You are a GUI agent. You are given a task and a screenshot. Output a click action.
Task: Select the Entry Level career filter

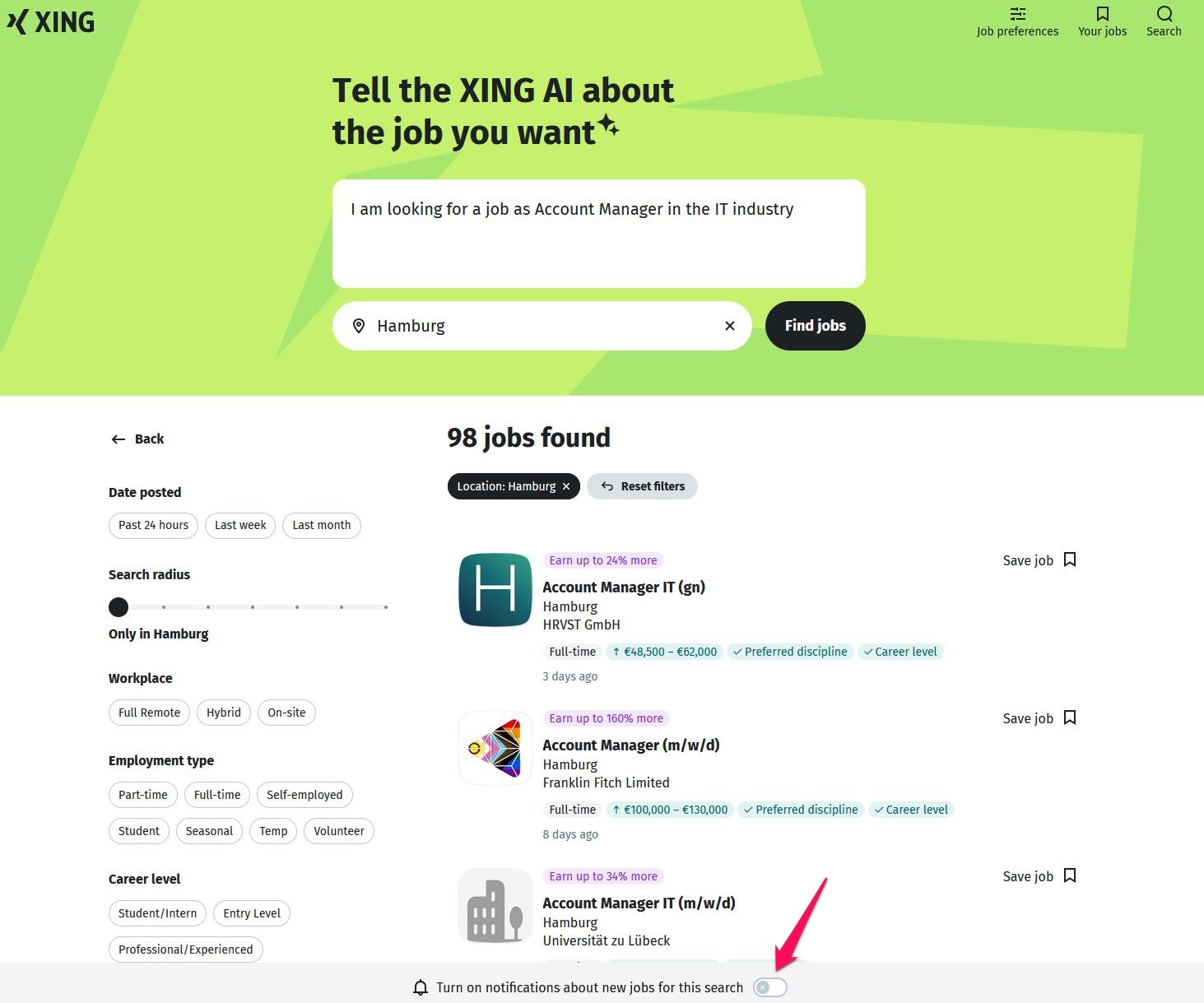[x=252, y=913]
